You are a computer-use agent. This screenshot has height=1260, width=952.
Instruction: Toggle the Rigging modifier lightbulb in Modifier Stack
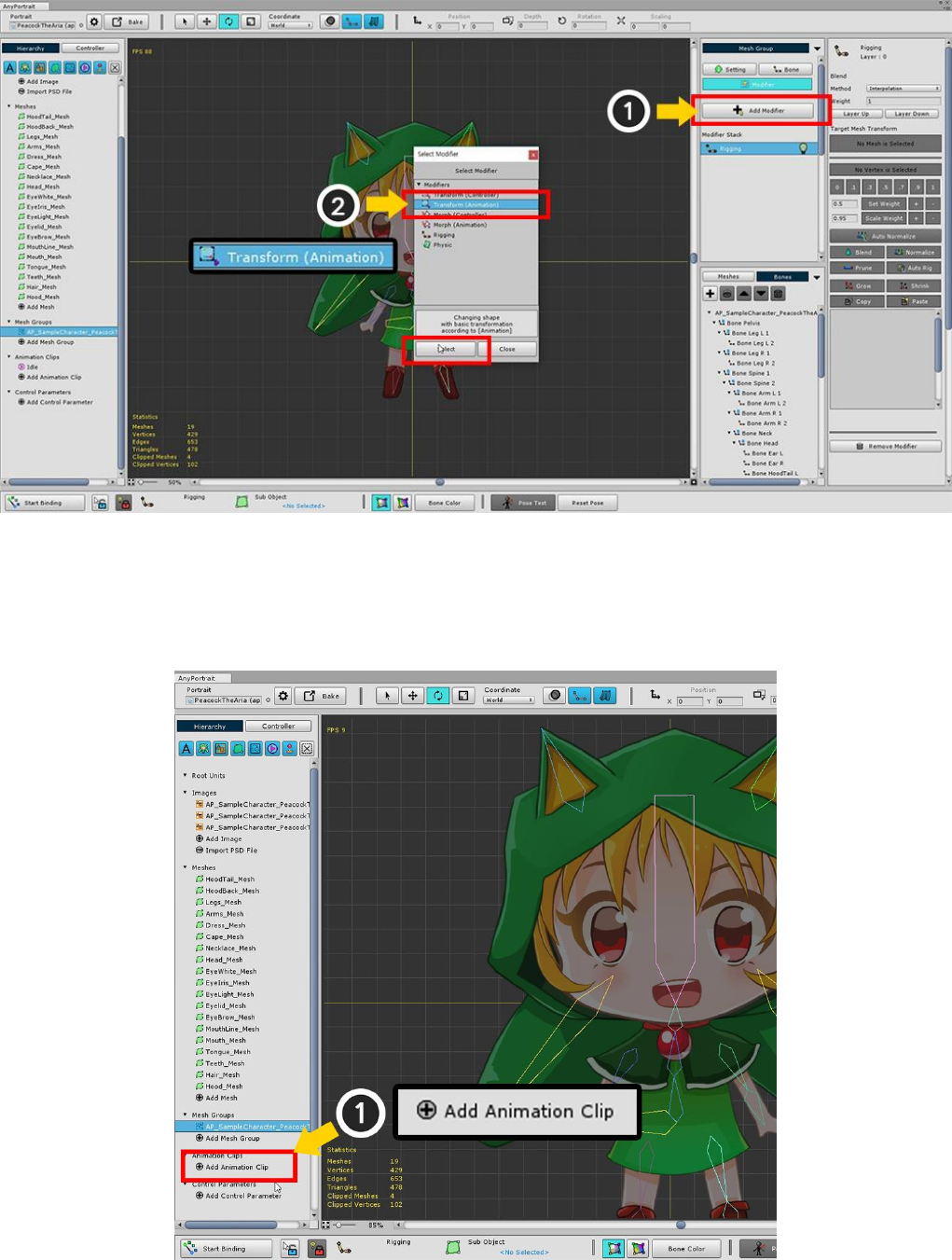coord(803,148)
